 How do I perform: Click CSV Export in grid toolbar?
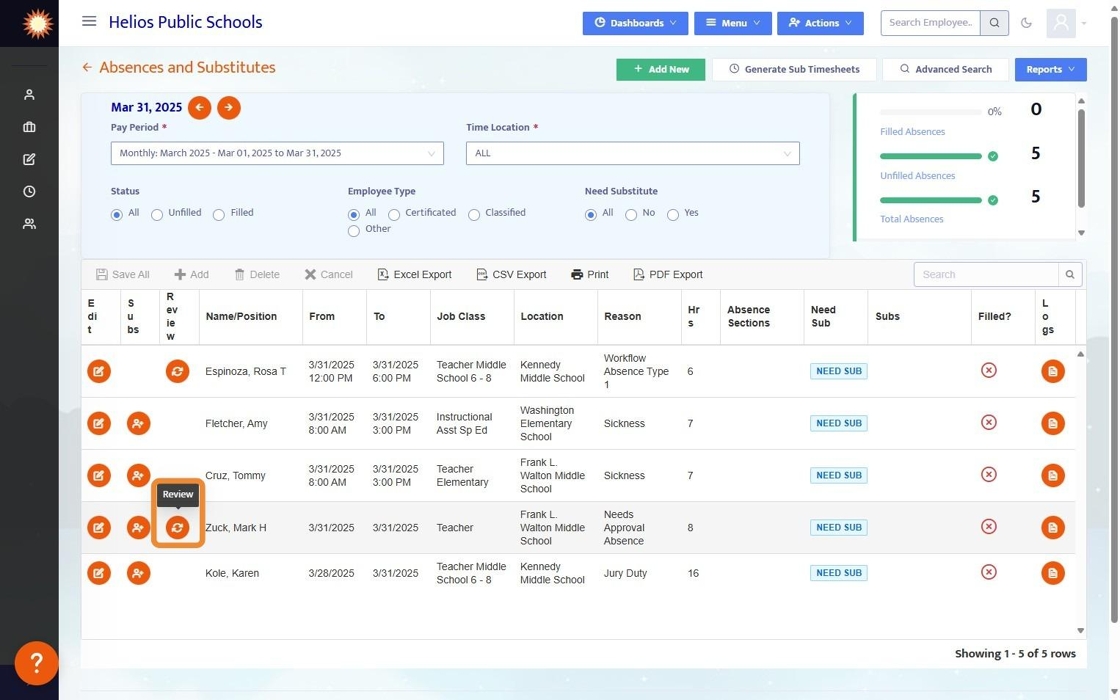click(511, 274)
